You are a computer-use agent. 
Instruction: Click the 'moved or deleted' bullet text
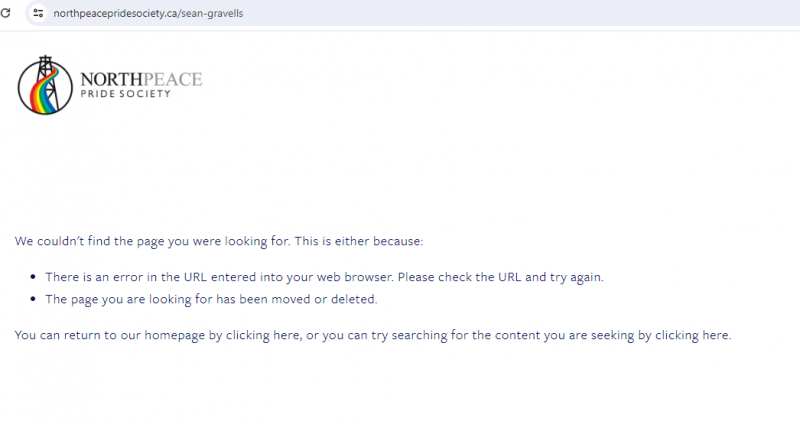[324, 299]
